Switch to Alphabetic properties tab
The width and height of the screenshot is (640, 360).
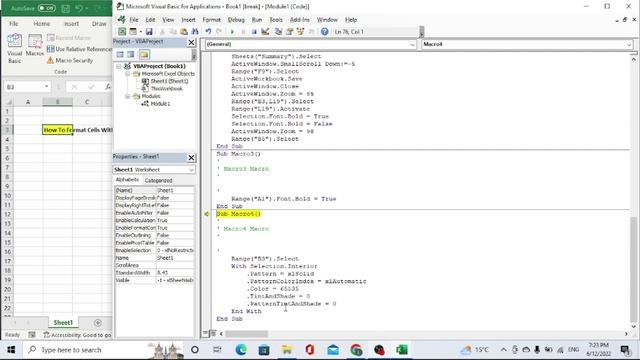pos(127,180)
